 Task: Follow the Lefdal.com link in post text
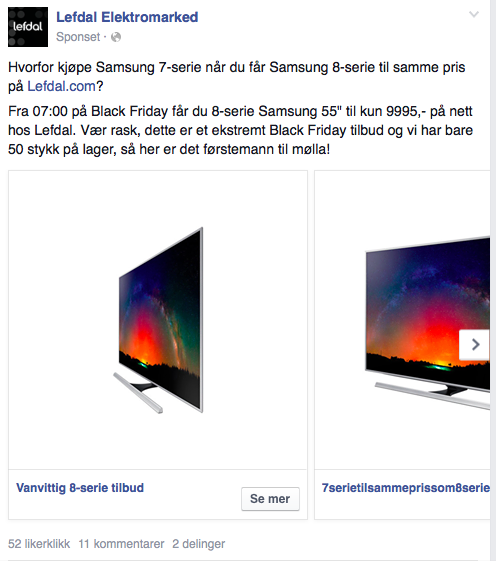[x=62, y=86]
